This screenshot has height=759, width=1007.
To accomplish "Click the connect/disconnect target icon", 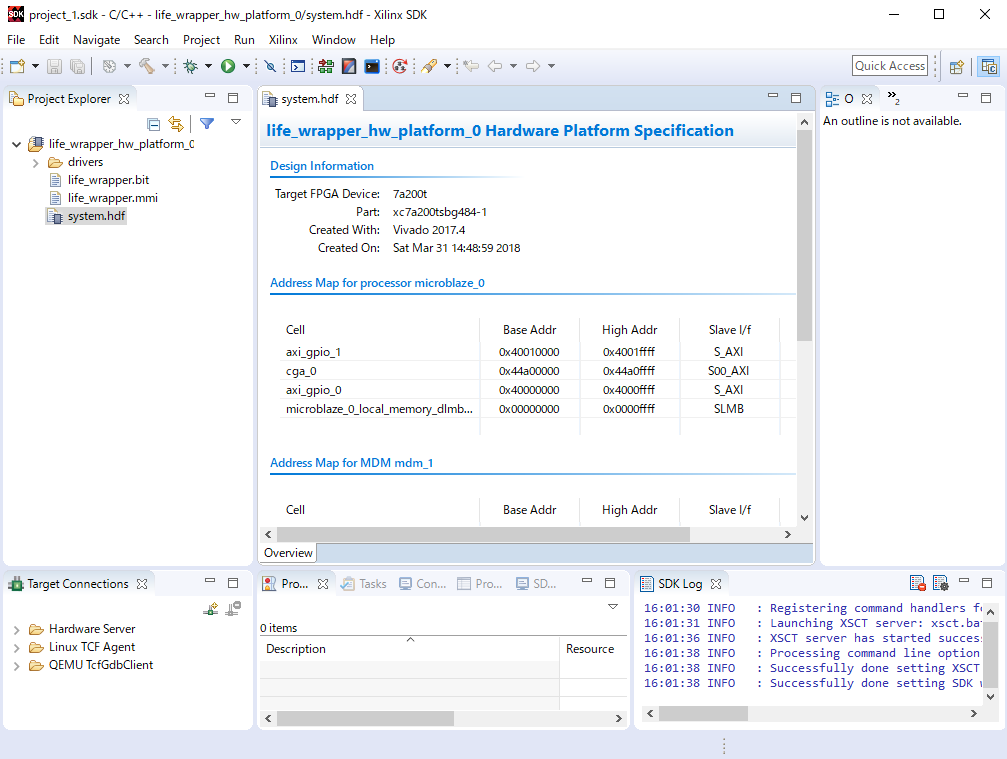I will coord(233,608).
